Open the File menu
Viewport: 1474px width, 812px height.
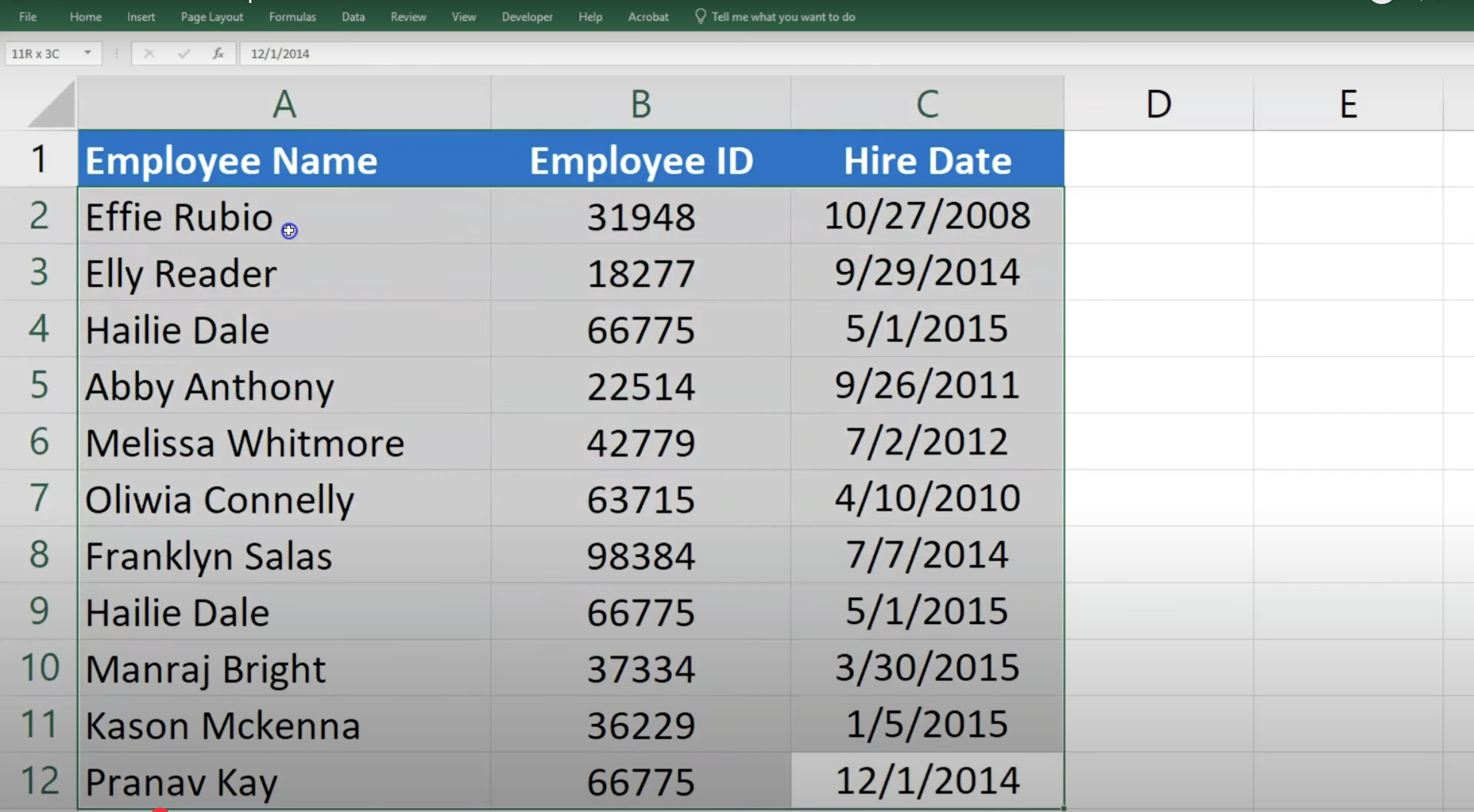pos(28,17)
